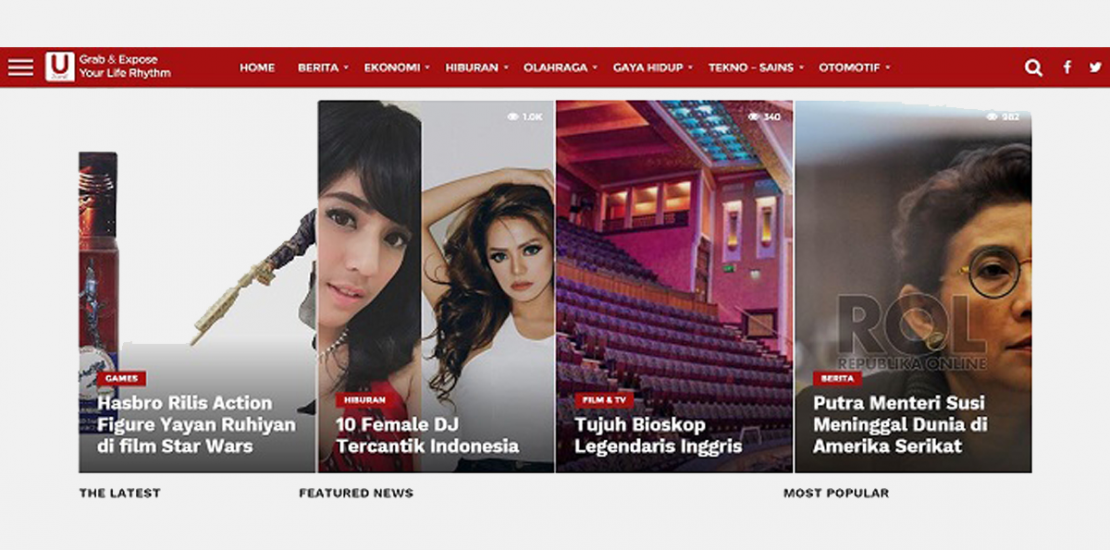Click the eye view counter showing 340
This screenshot has width=1110, height=550.
(x=764, y=117)
